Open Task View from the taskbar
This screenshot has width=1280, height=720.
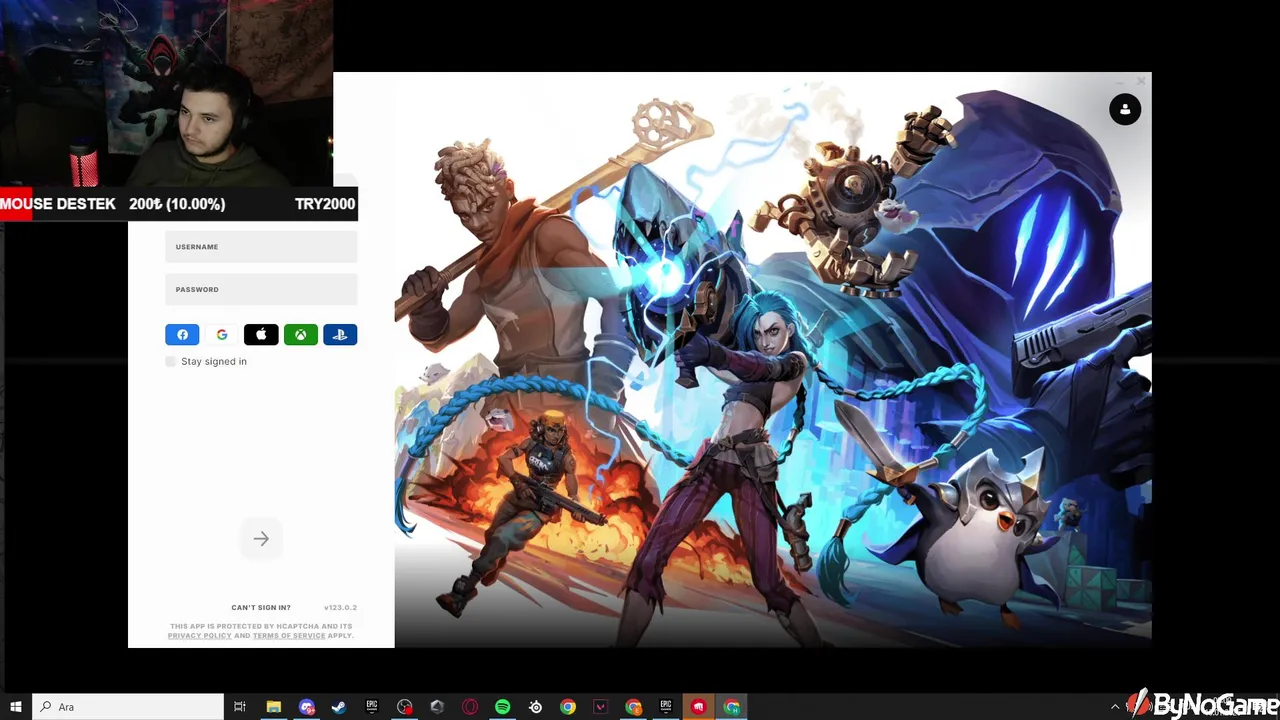tap(240, 707)
